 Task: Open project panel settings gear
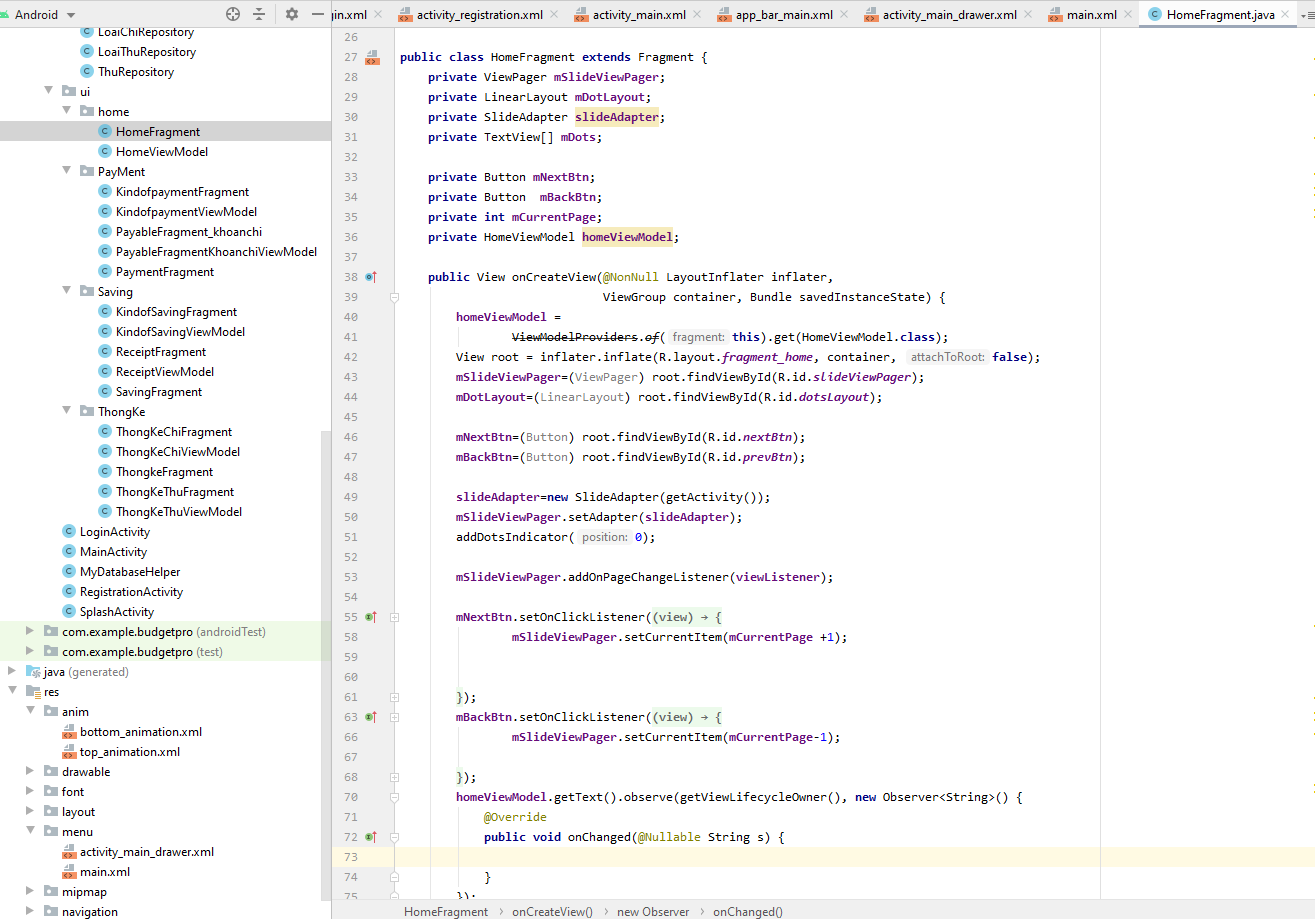point(292,14)
